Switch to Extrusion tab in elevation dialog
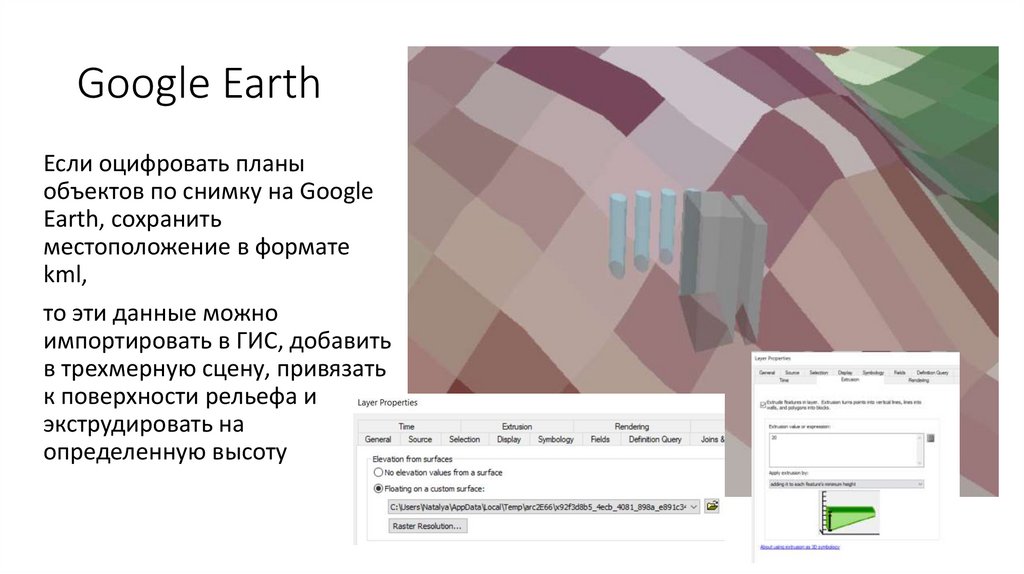1024x574 pixels. (x=517, y=426)
